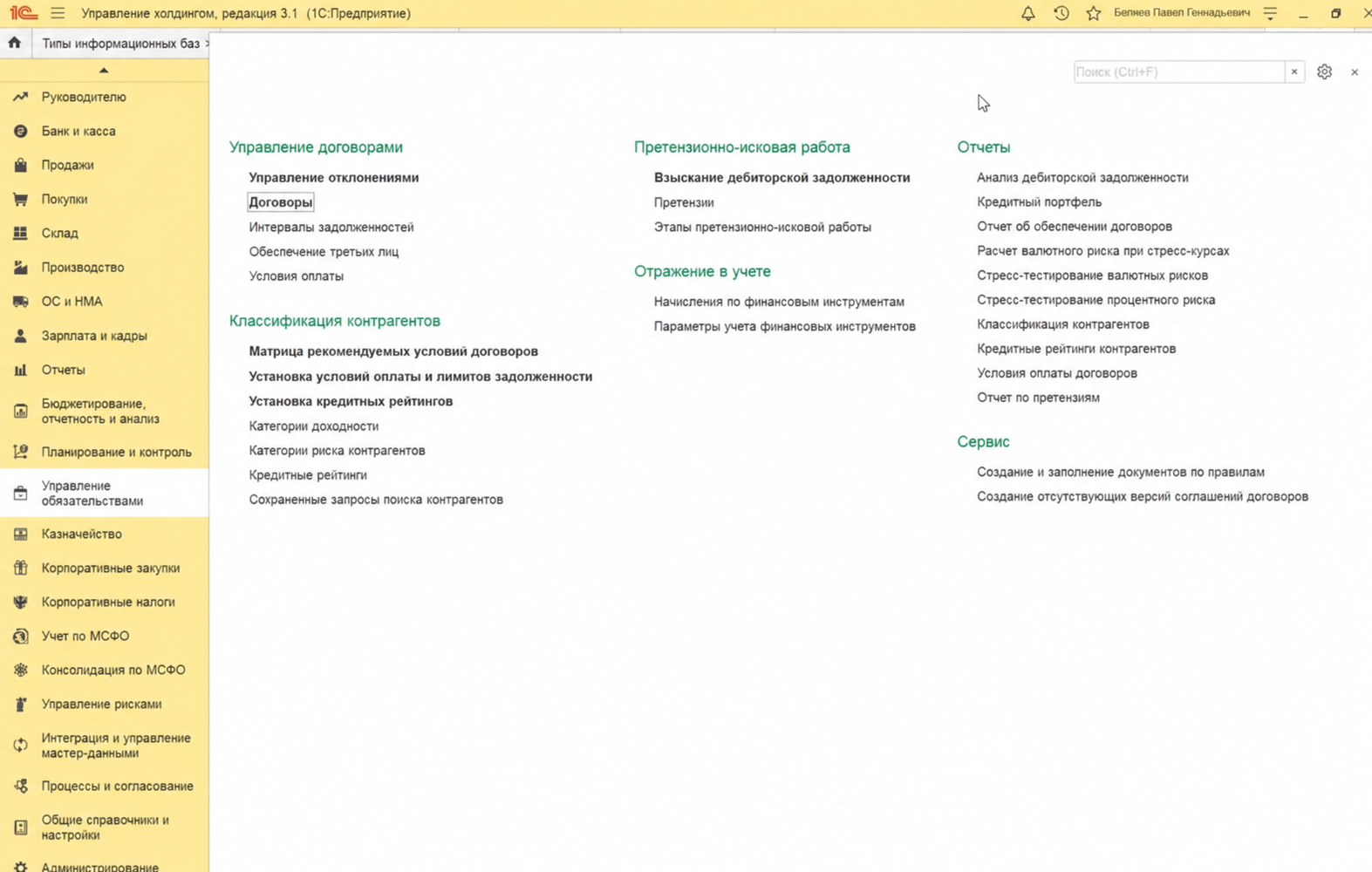This screenshot has height=872, width=1372.
Task: Click the Общие справочники и настройки icon
Action: coord(20,828)
